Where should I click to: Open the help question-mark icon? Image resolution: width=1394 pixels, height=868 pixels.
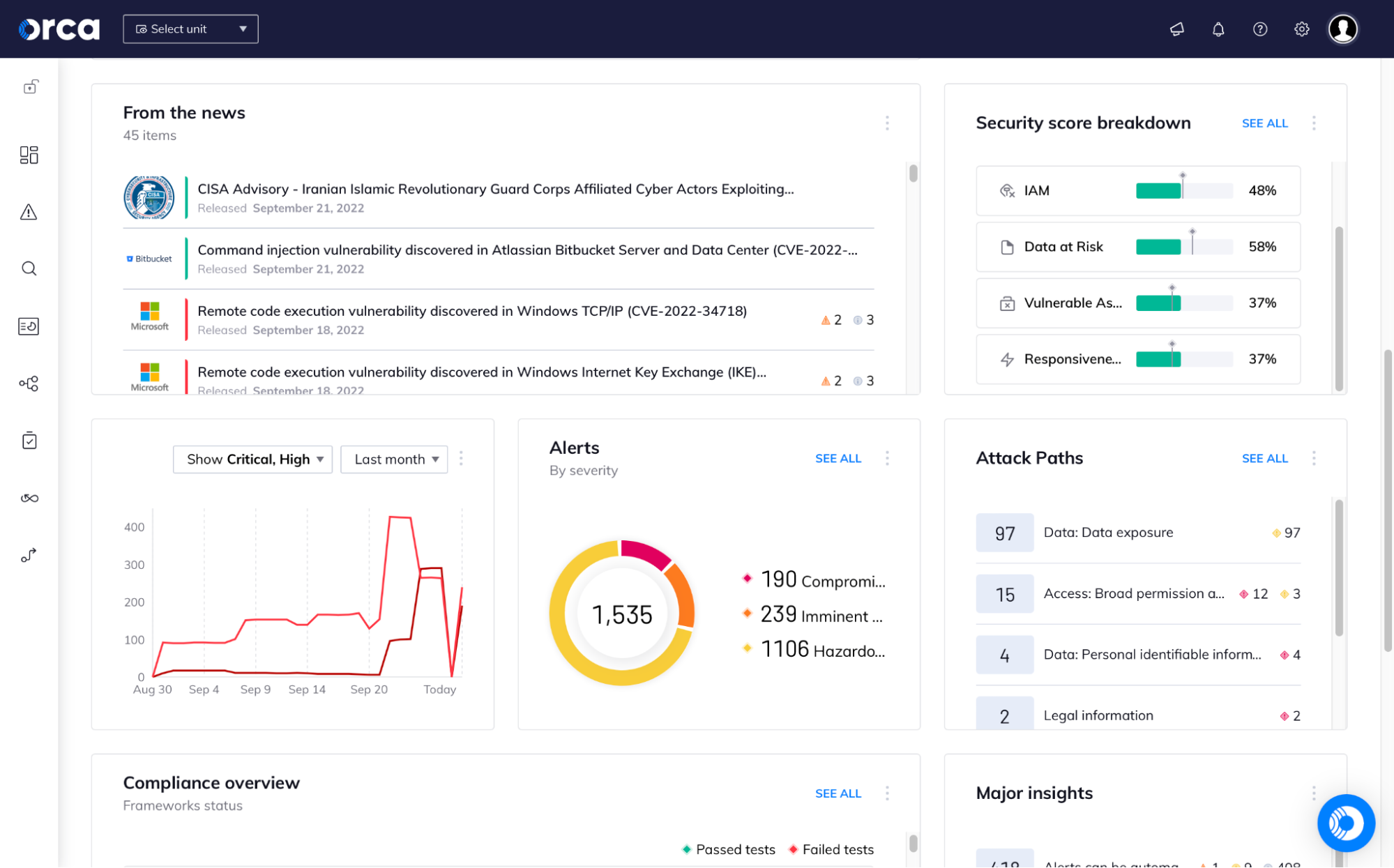[1259, 29]
